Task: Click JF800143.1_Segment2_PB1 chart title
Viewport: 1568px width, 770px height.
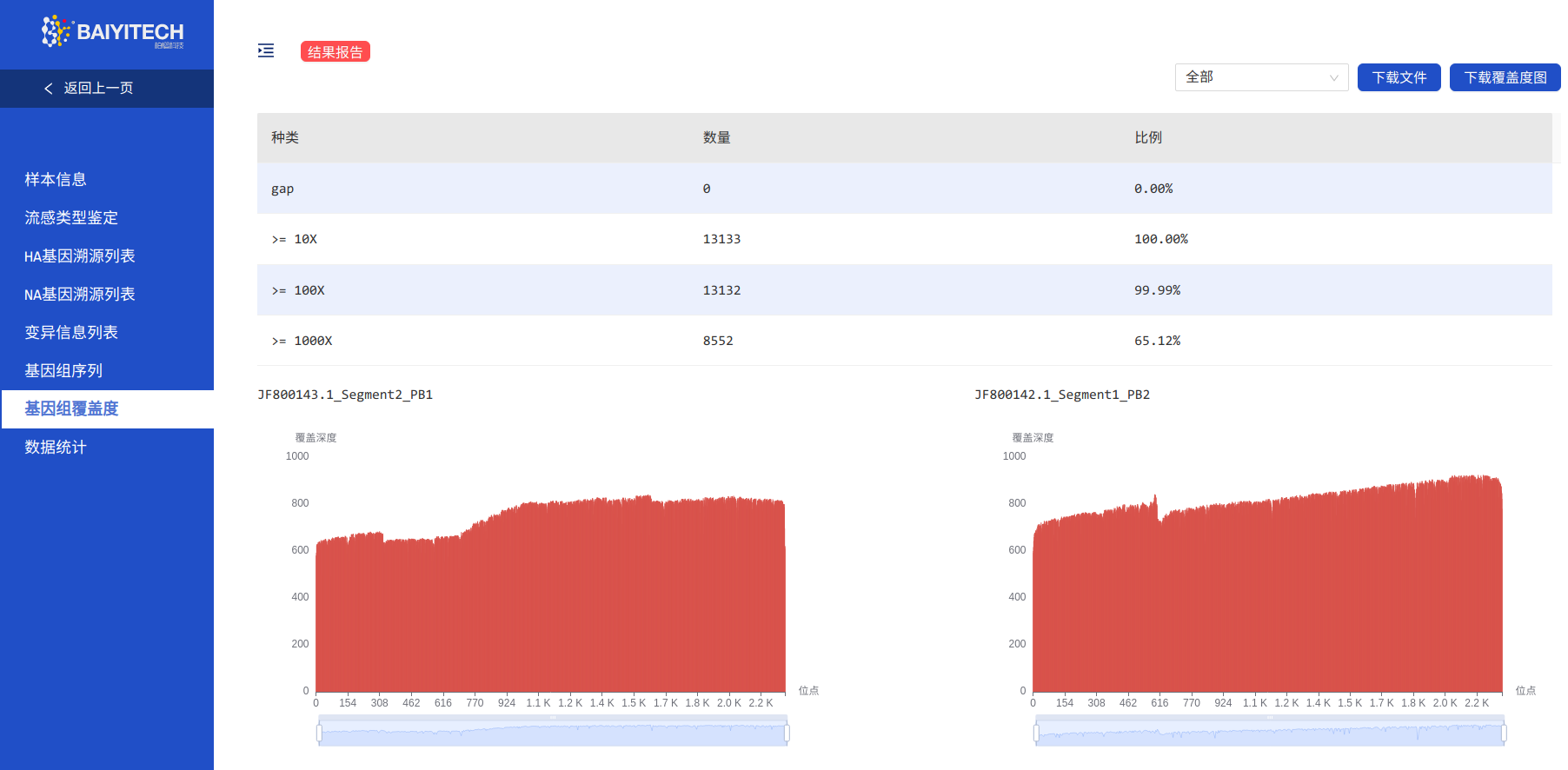Action: pyautogui.click(x=345, y=395)
